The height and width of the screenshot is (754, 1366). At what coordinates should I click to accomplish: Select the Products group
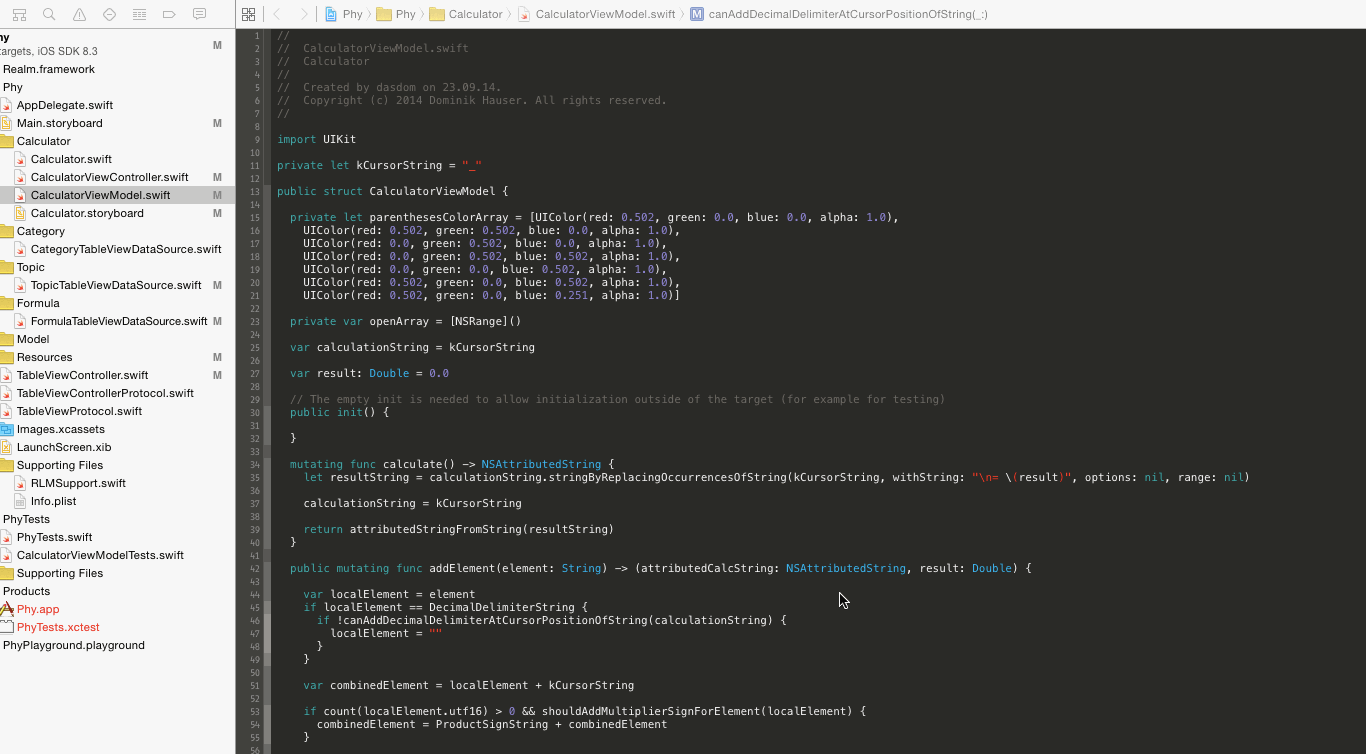[x=27, y=591]
